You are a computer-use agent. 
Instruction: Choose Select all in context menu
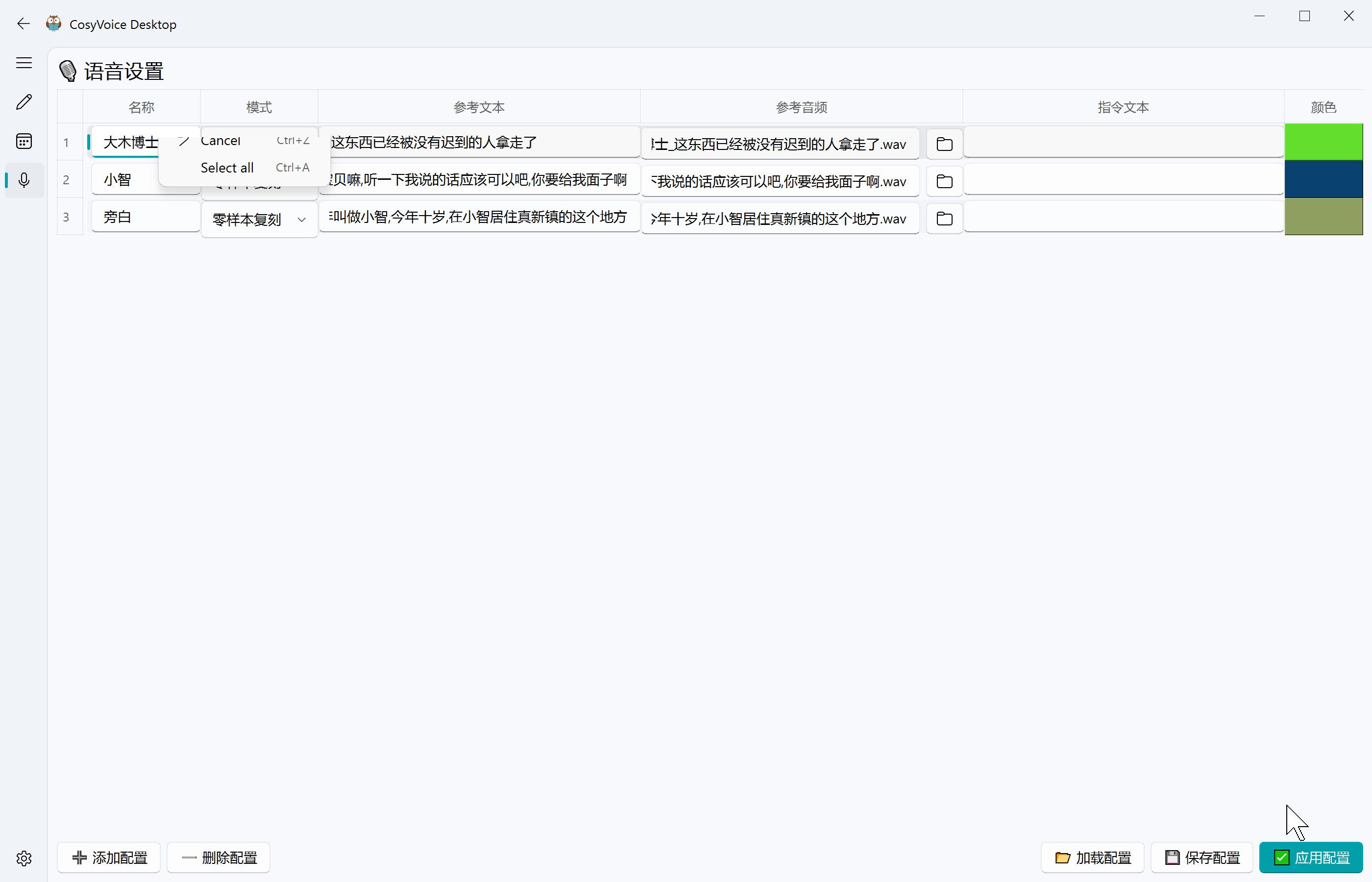pyautogui.click(x=227, y=168)
